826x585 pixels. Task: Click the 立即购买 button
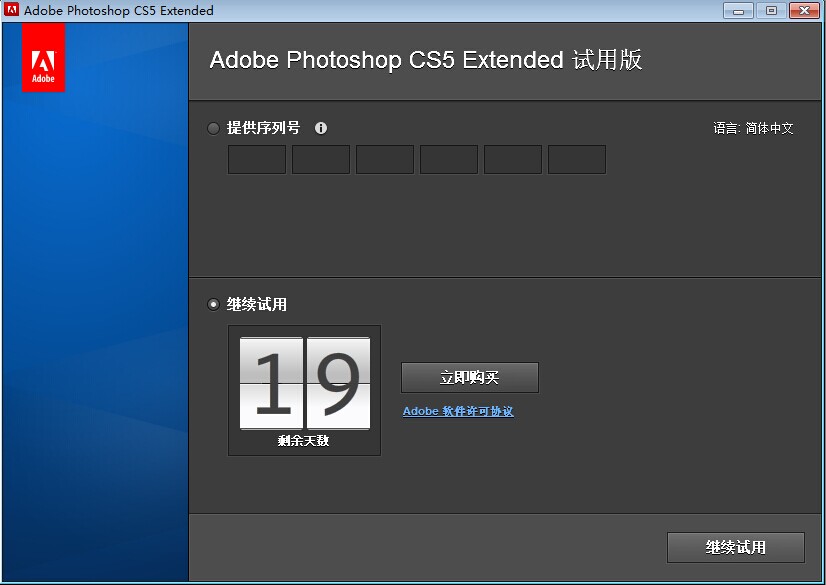pos(470,377)
